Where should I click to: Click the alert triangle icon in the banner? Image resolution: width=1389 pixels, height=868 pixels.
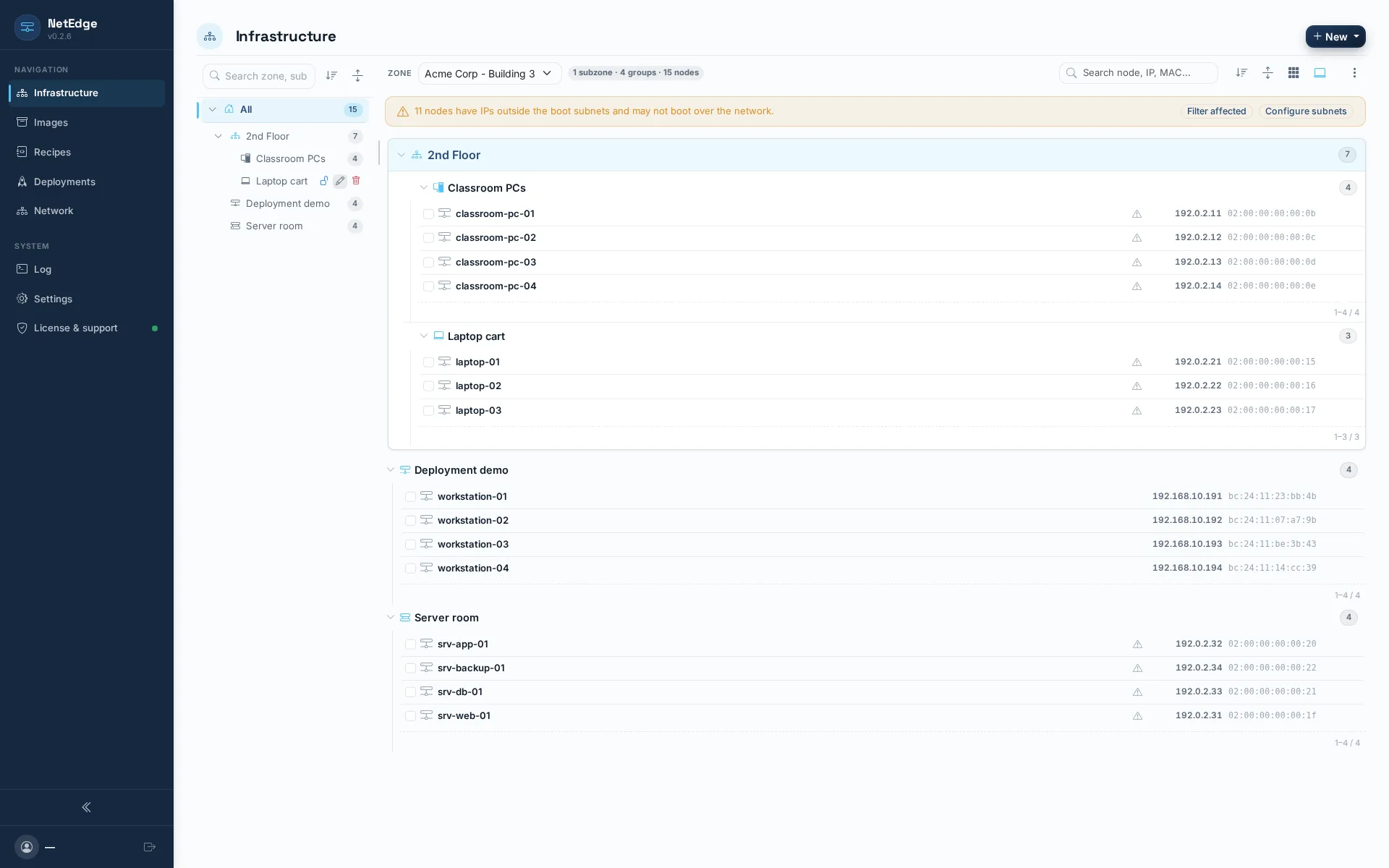coord(403,111)
